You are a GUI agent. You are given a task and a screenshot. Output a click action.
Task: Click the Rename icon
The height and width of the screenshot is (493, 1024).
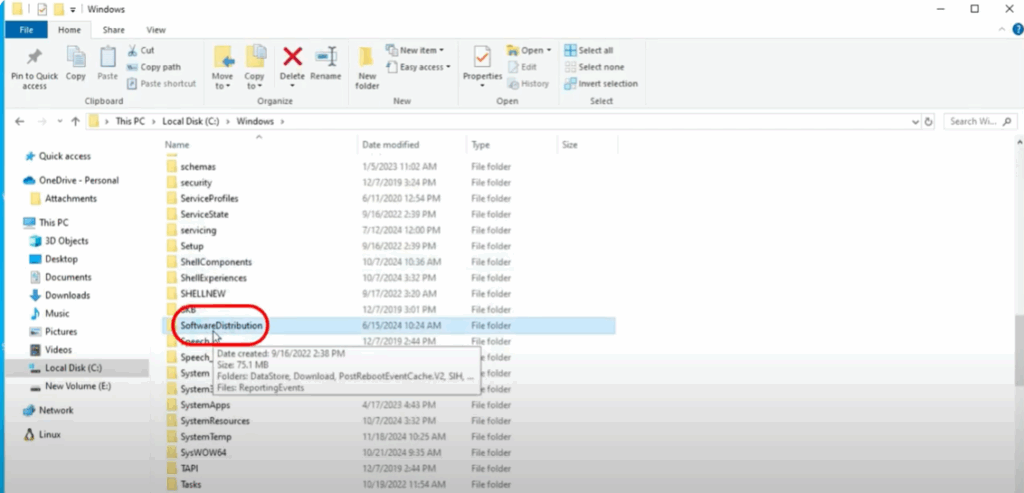pos(325,57)
